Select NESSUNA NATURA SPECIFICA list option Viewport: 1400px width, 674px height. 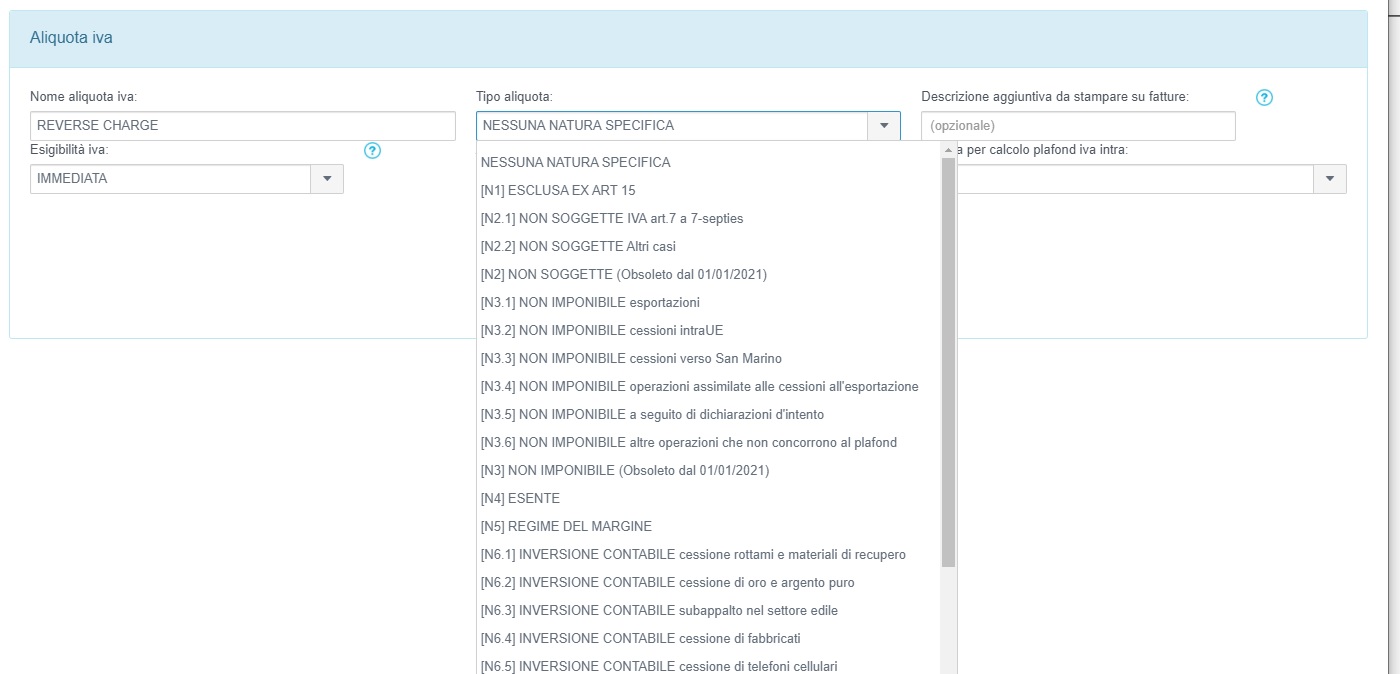pyautogui.click(x=575, y=162)
